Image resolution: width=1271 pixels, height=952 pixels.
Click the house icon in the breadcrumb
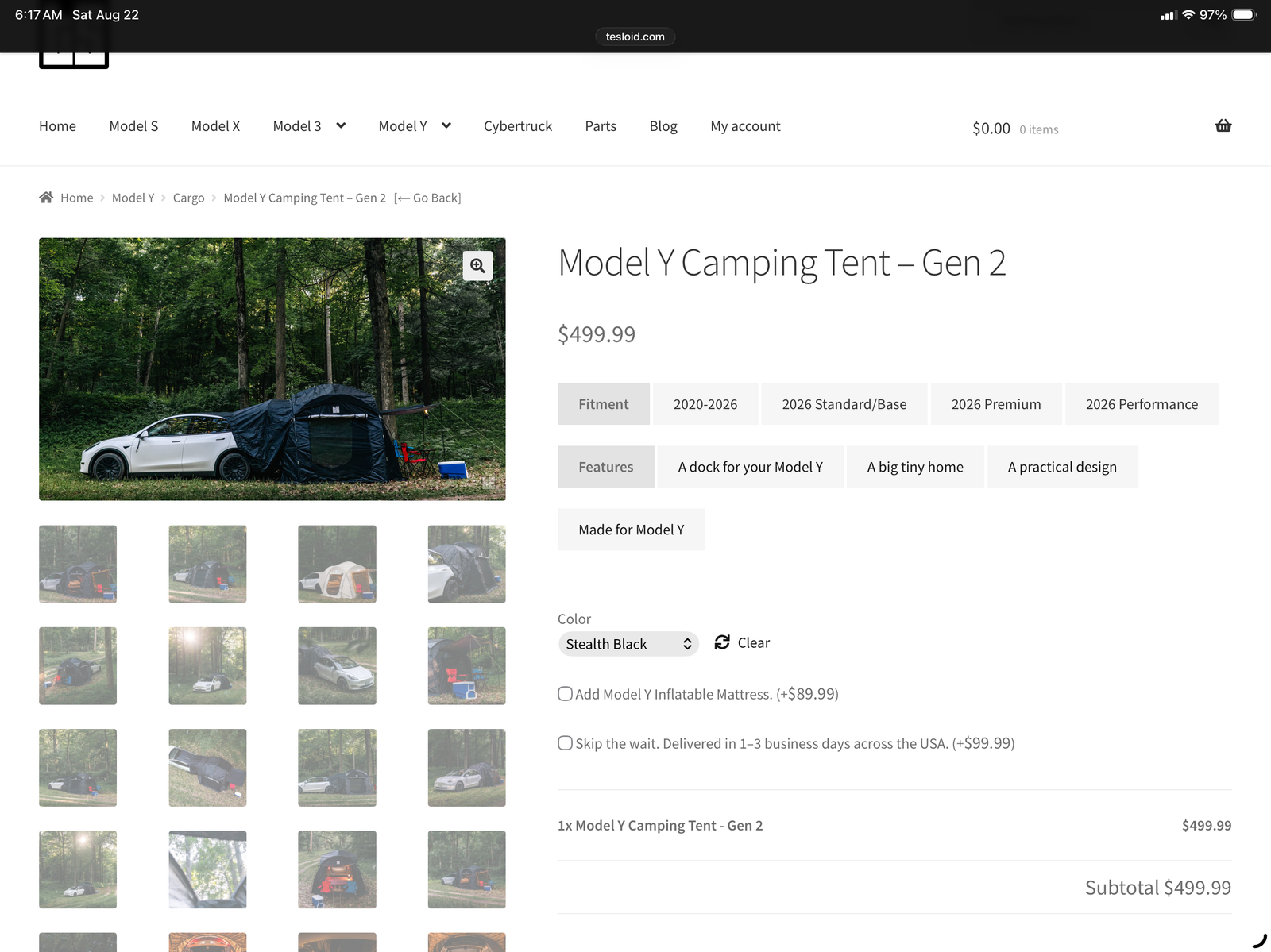[46, 198]
